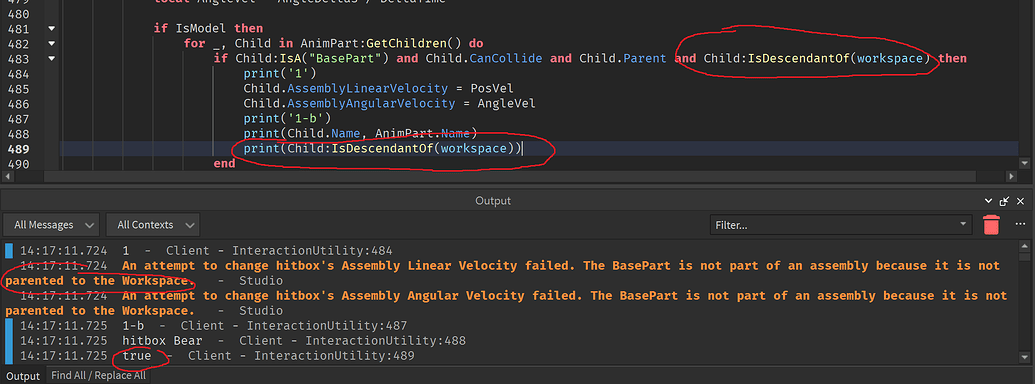
Task: Open the All Messages dropdown
Action: pos(51,225)
